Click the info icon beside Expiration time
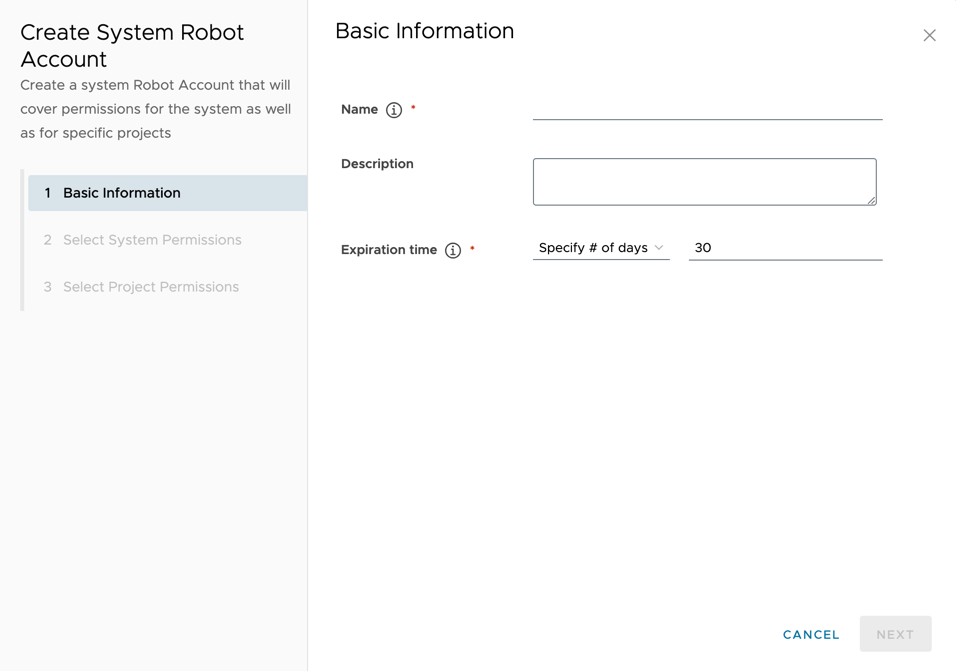The width and height of the screenshot is (956, 671). (452, 250)
